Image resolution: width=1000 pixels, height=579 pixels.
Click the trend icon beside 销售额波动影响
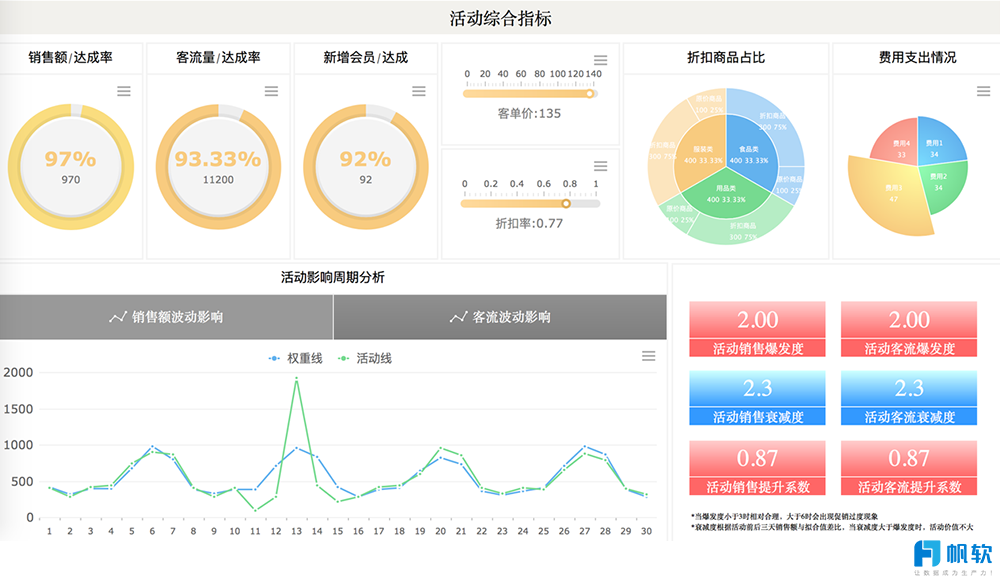(x=118, y=317)
